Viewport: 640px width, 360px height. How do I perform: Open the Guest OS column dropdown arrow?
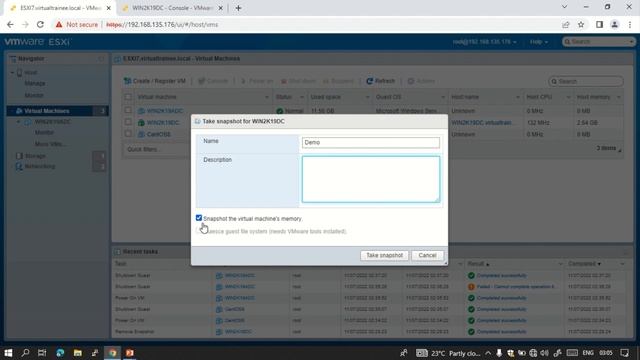coord(443,97)
